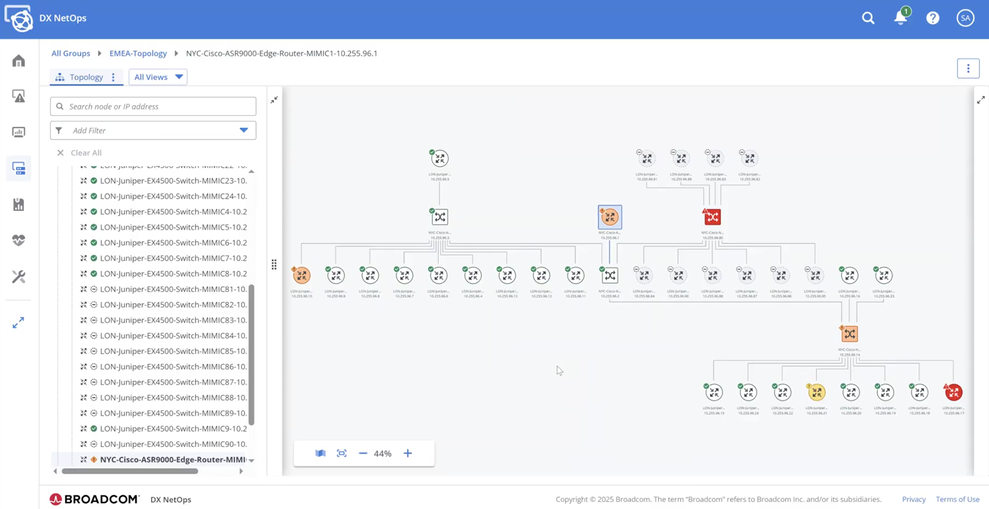Image resolution: width=989 pixels, height=509 pixels.
Task: Open the dashboards monitor sidebar icon
Action: (x=18, y=132)
